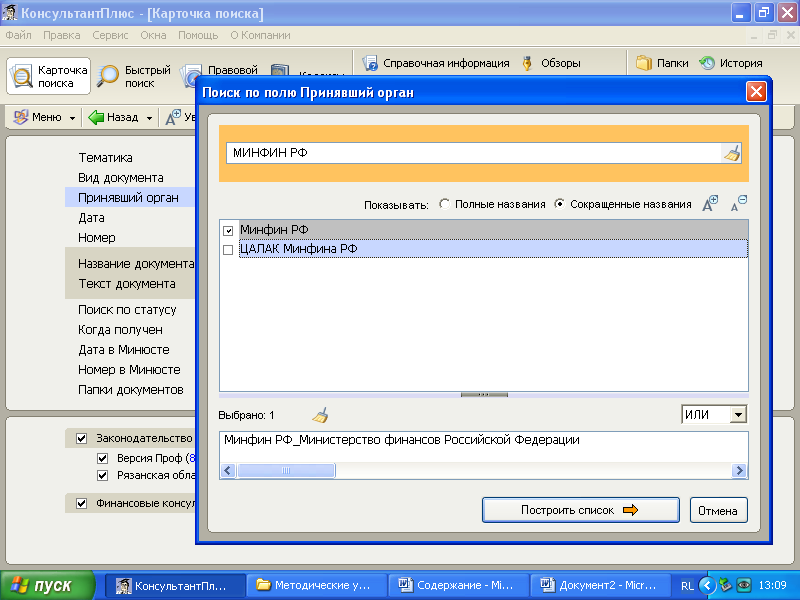Select Номер search field
The width and height of the screenshot is (800, 600).
[96, 238]
